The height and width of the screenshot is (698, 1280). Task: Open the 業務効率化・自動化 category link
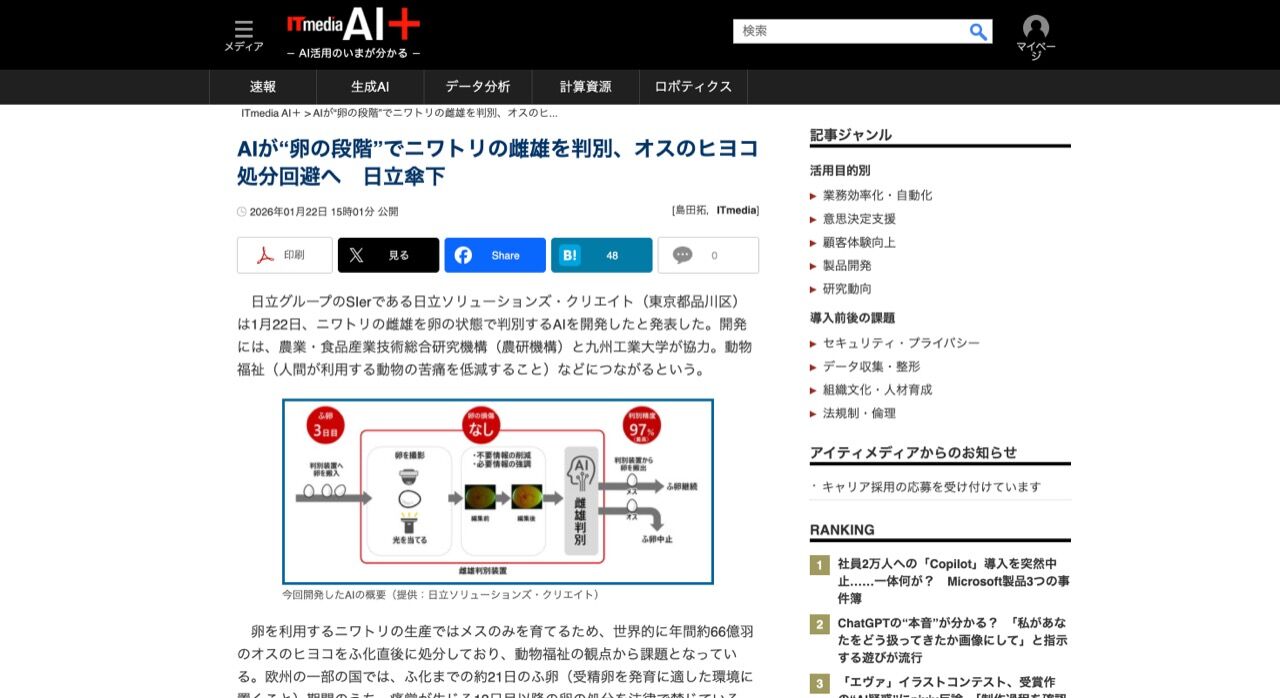(877, 195)
